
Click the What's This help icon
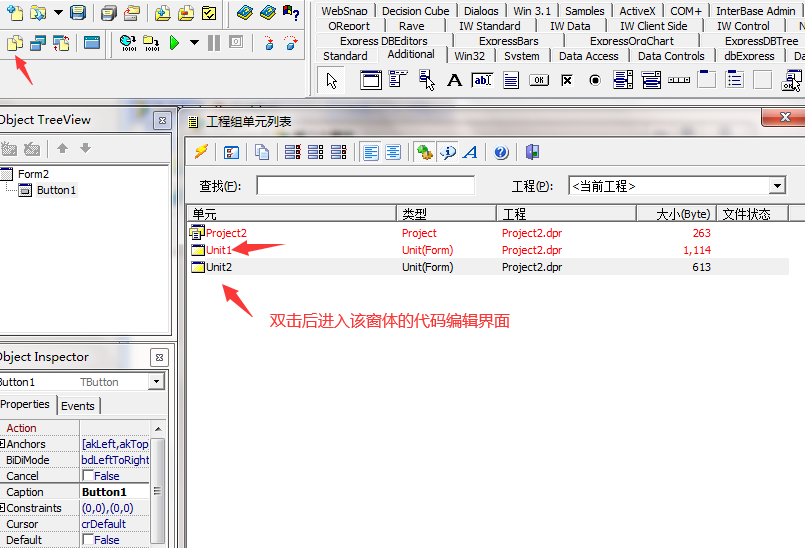tap(291, 12)
